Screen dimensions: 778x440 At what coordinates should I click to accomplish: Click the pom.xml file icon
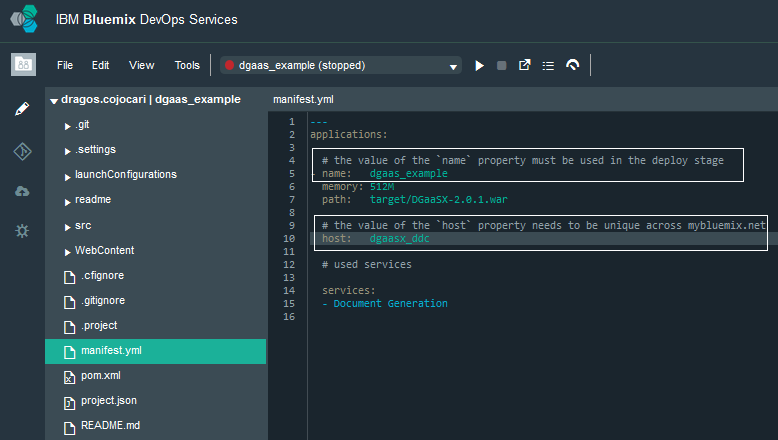click(69, 377)
